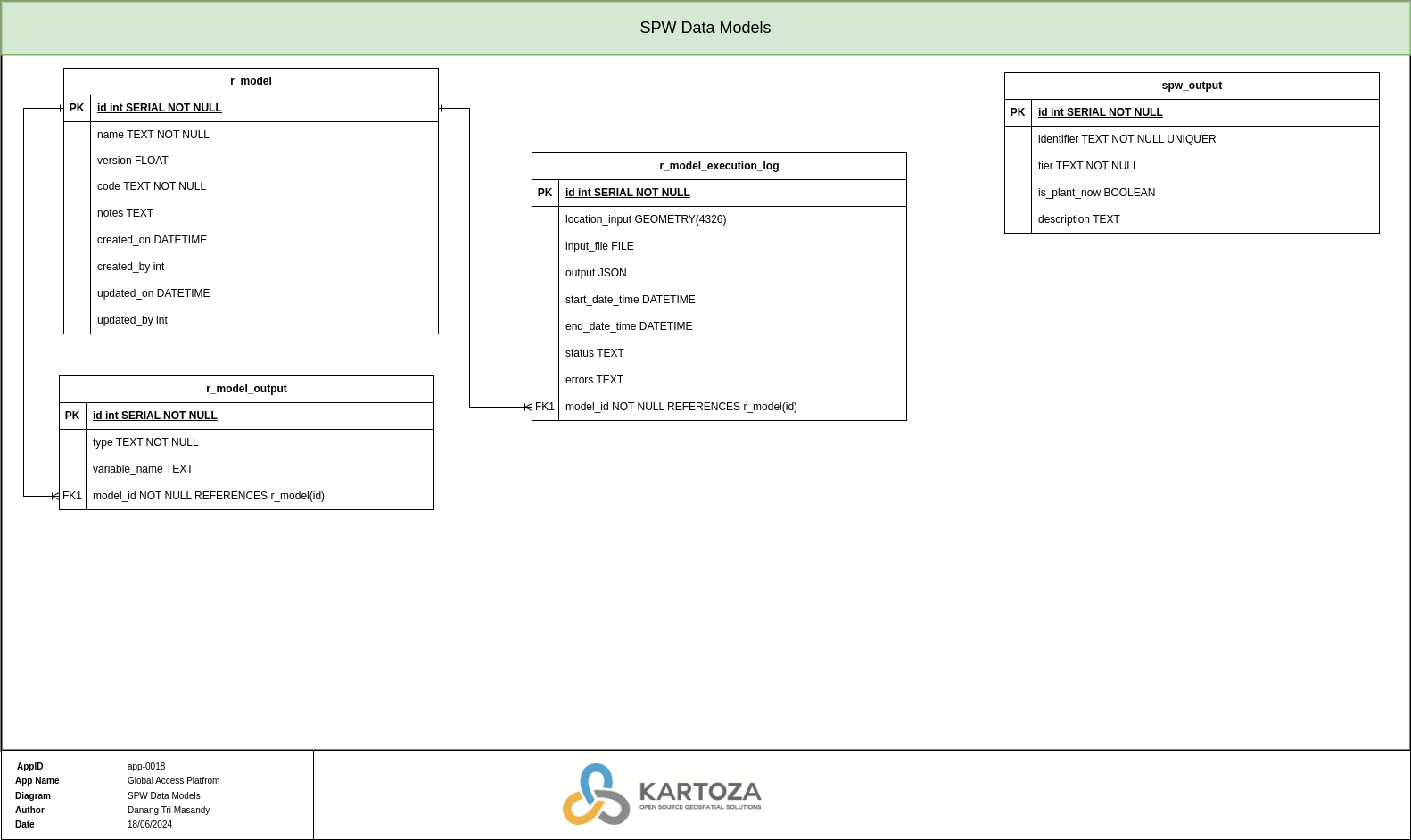Select the r_model_execution_log table header
The width and height of the screenshot is (1411, 840).
click(x=719, y=166)
